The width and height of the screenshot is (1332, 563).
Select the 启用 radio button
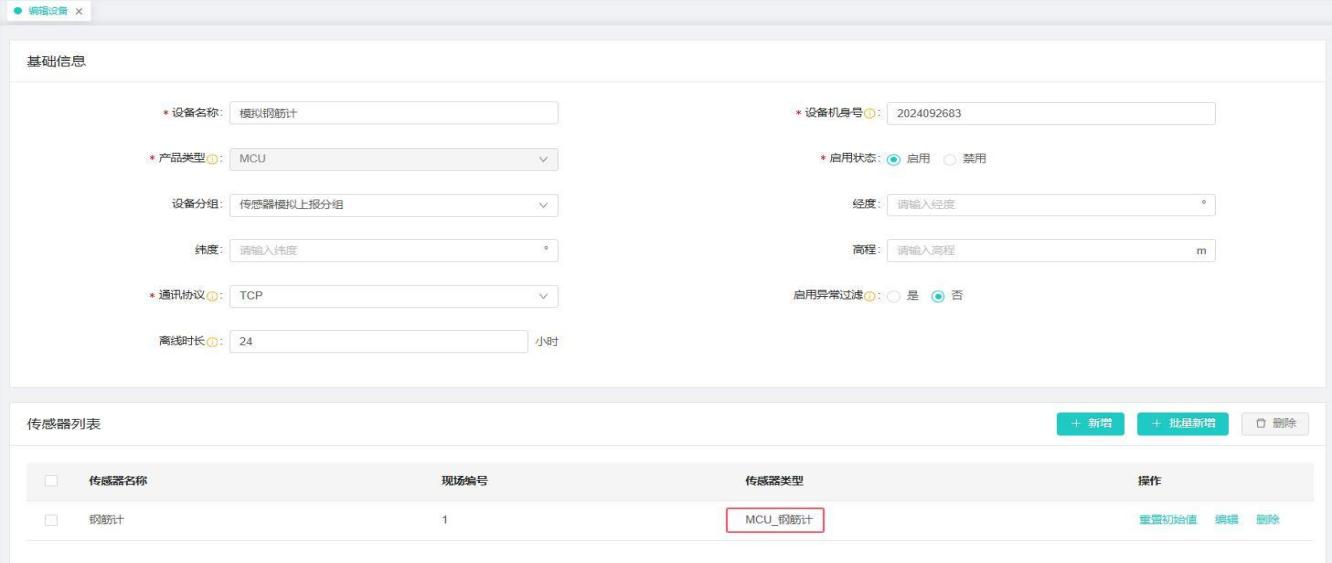click(894, 159)
